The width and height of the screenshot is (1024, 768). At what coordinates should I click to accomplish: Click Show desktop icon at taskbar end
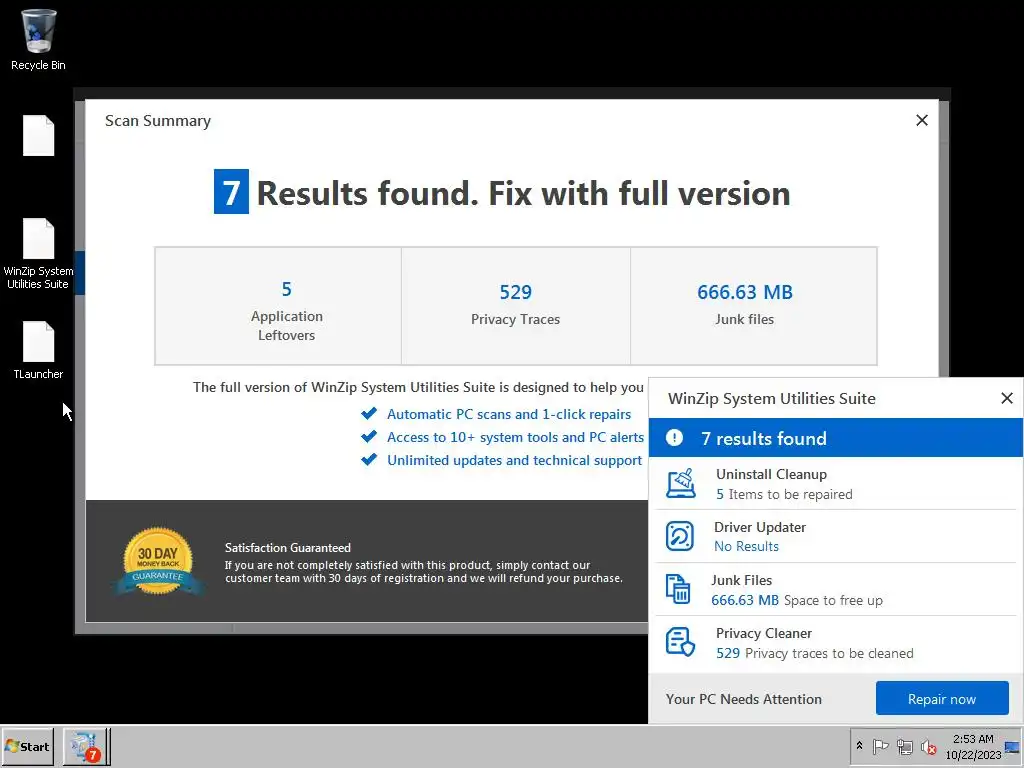point(1012,746)
